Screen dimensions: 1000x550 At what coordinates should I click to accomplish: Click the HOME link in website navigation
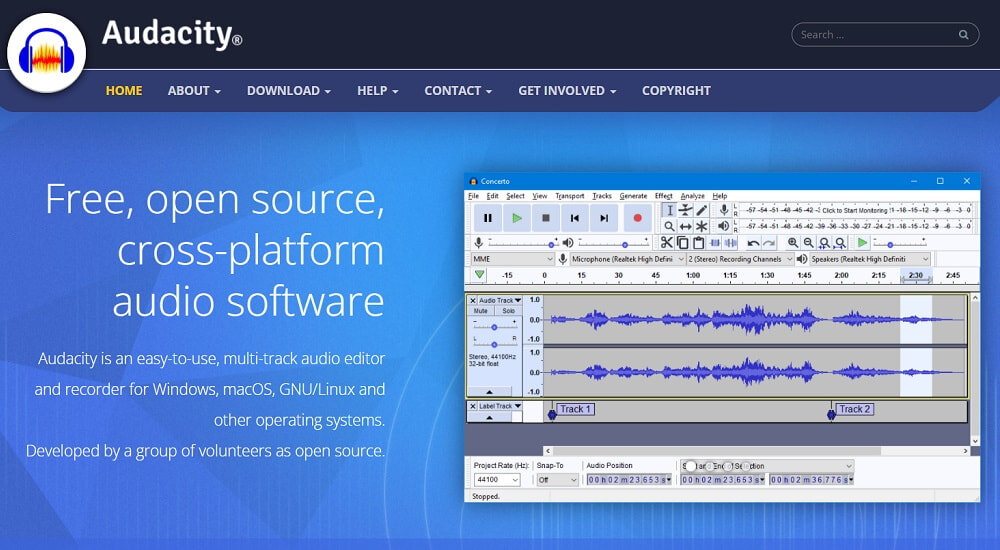coord(124,91)
